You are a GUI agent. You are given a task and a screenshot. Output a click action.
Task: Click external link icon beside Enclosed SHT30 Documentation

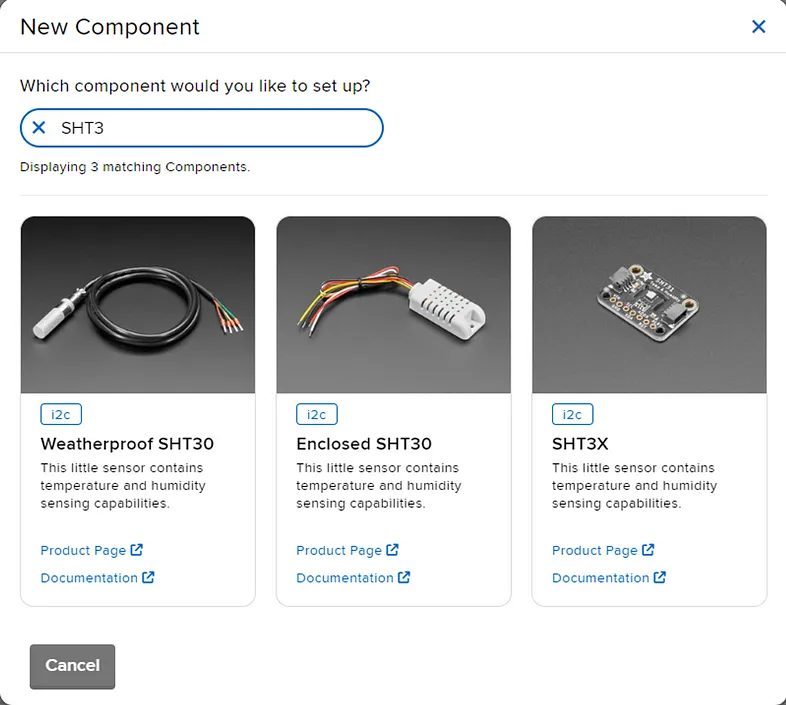click(405, 578)
